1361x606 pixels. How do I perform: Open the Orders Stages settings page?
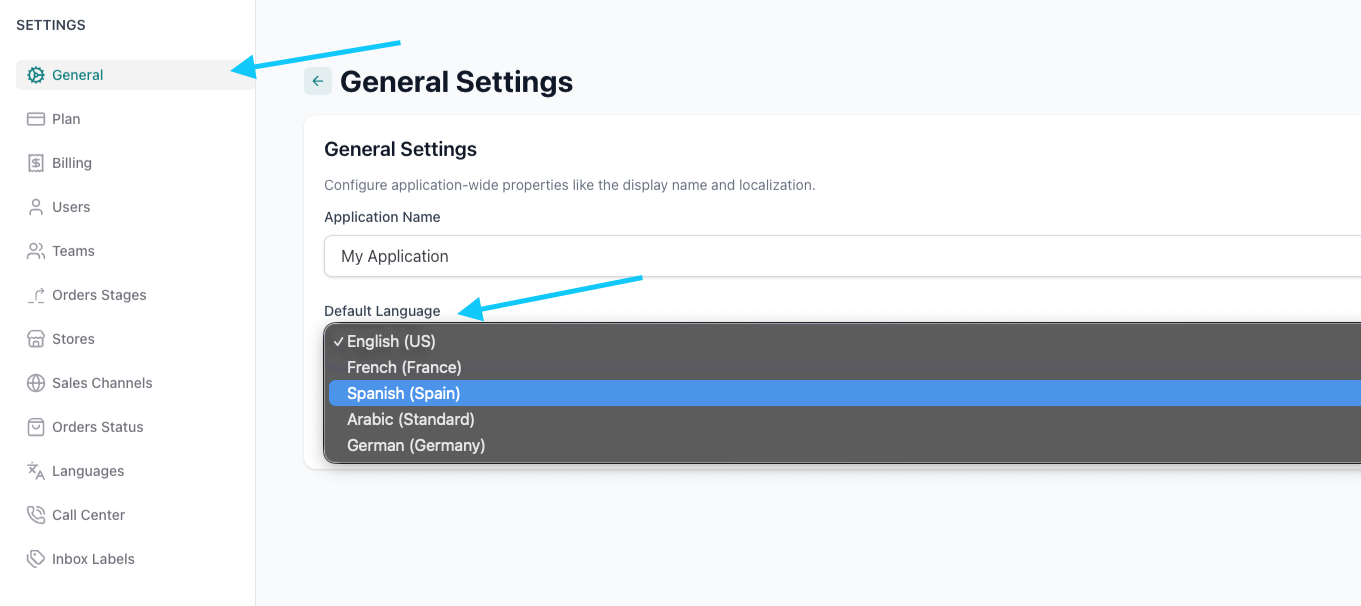coord(99,295)
